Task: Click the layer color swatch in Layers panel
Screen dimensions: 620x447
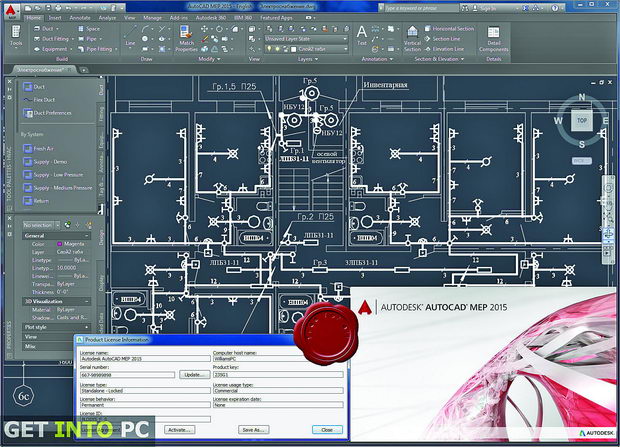Action: tap(293, 49)
